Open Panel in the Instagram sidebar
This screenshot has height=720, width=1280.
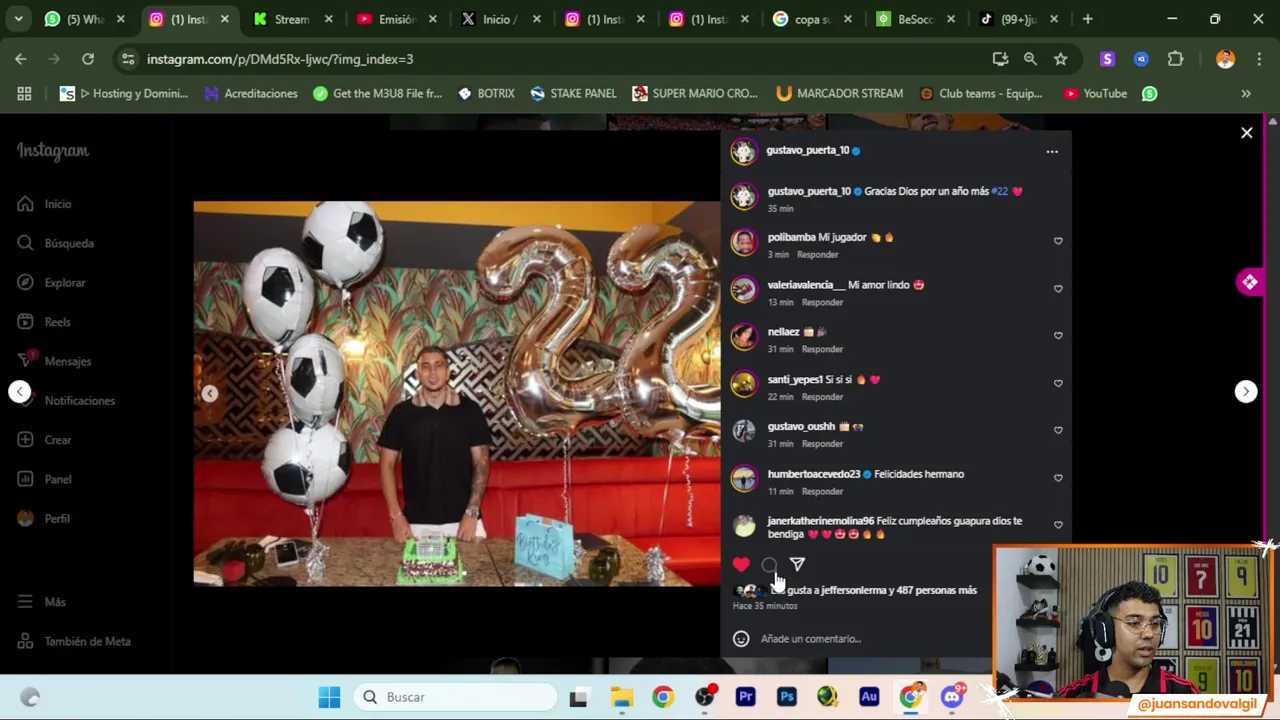tap(44, 479)
